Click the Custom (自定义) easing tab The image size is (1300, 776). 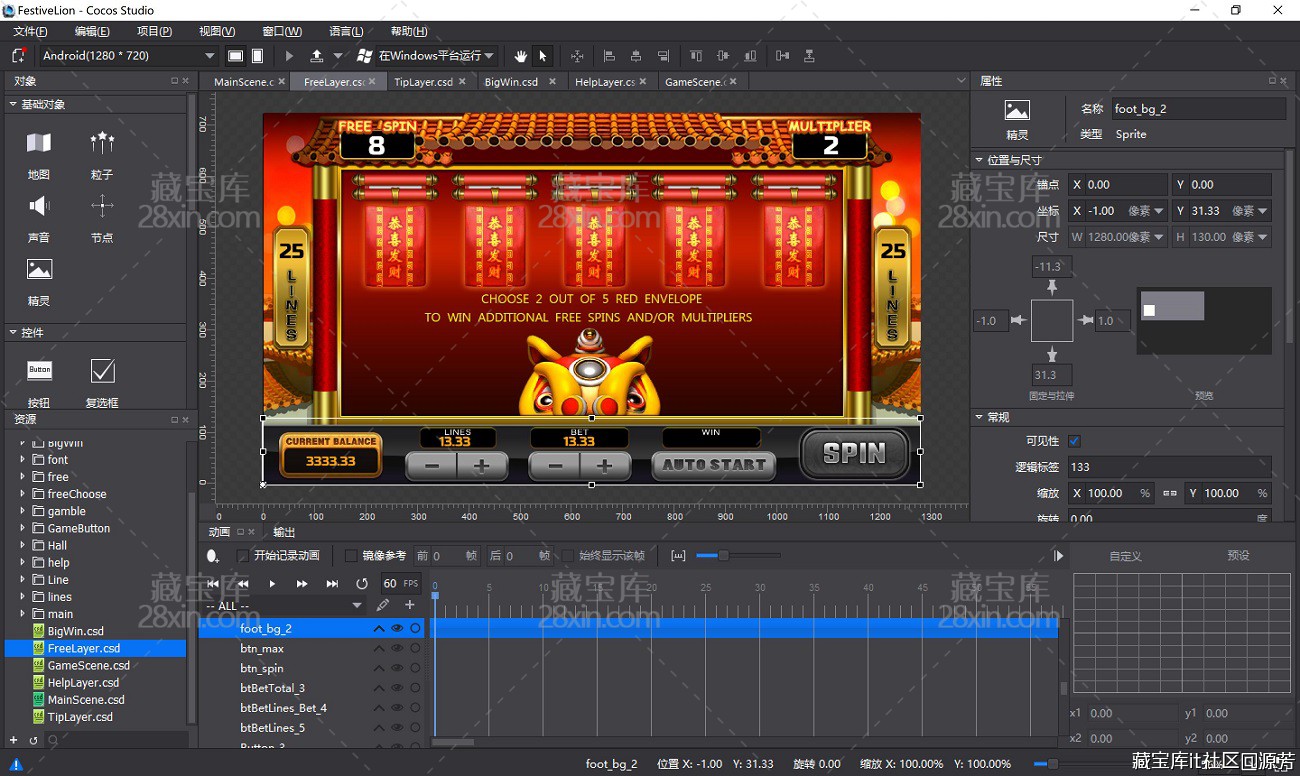[x=1125, y=556]
